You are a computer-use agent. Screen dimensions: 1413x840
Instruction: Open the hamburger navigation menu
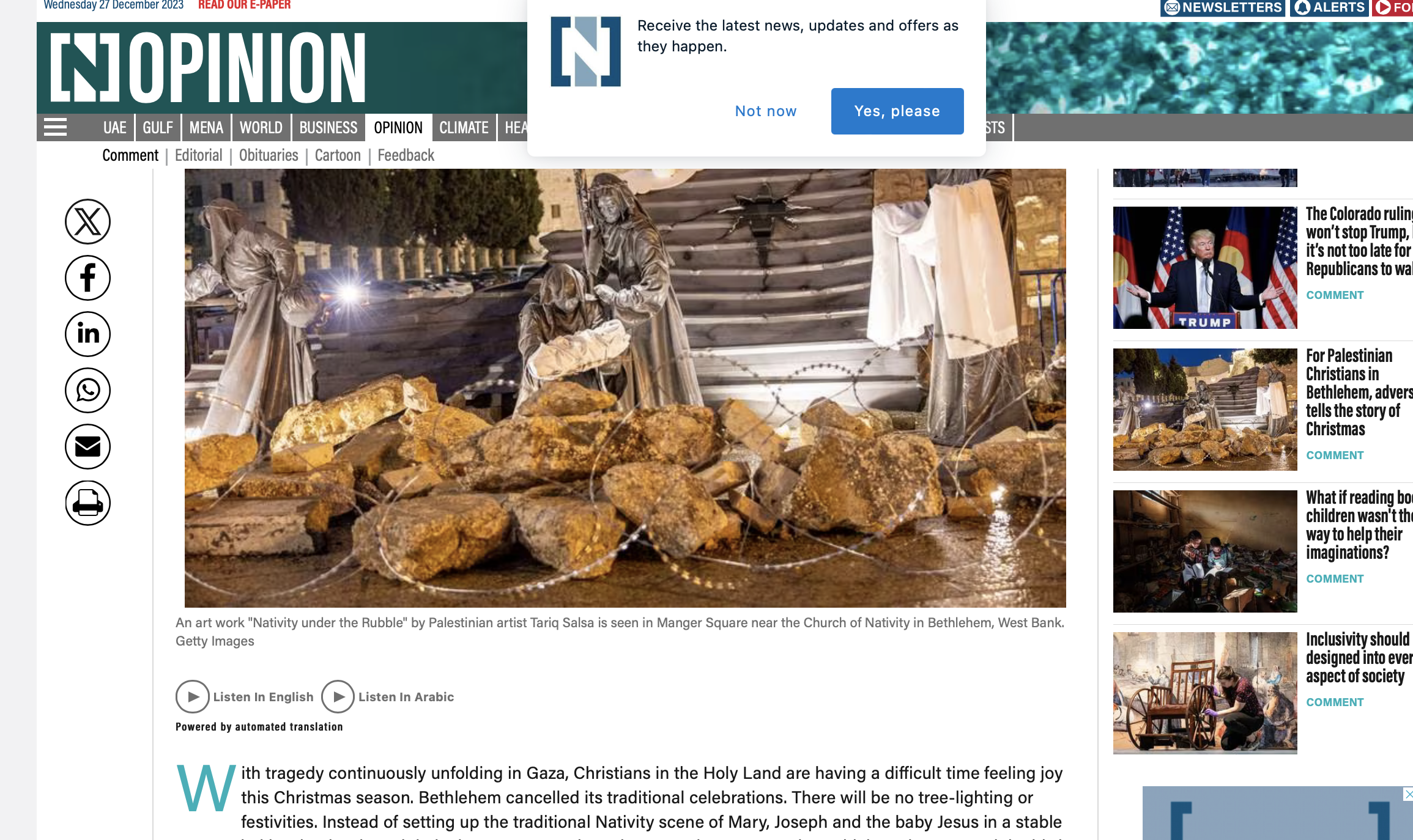pyautogui.click(x=55, y=127)
